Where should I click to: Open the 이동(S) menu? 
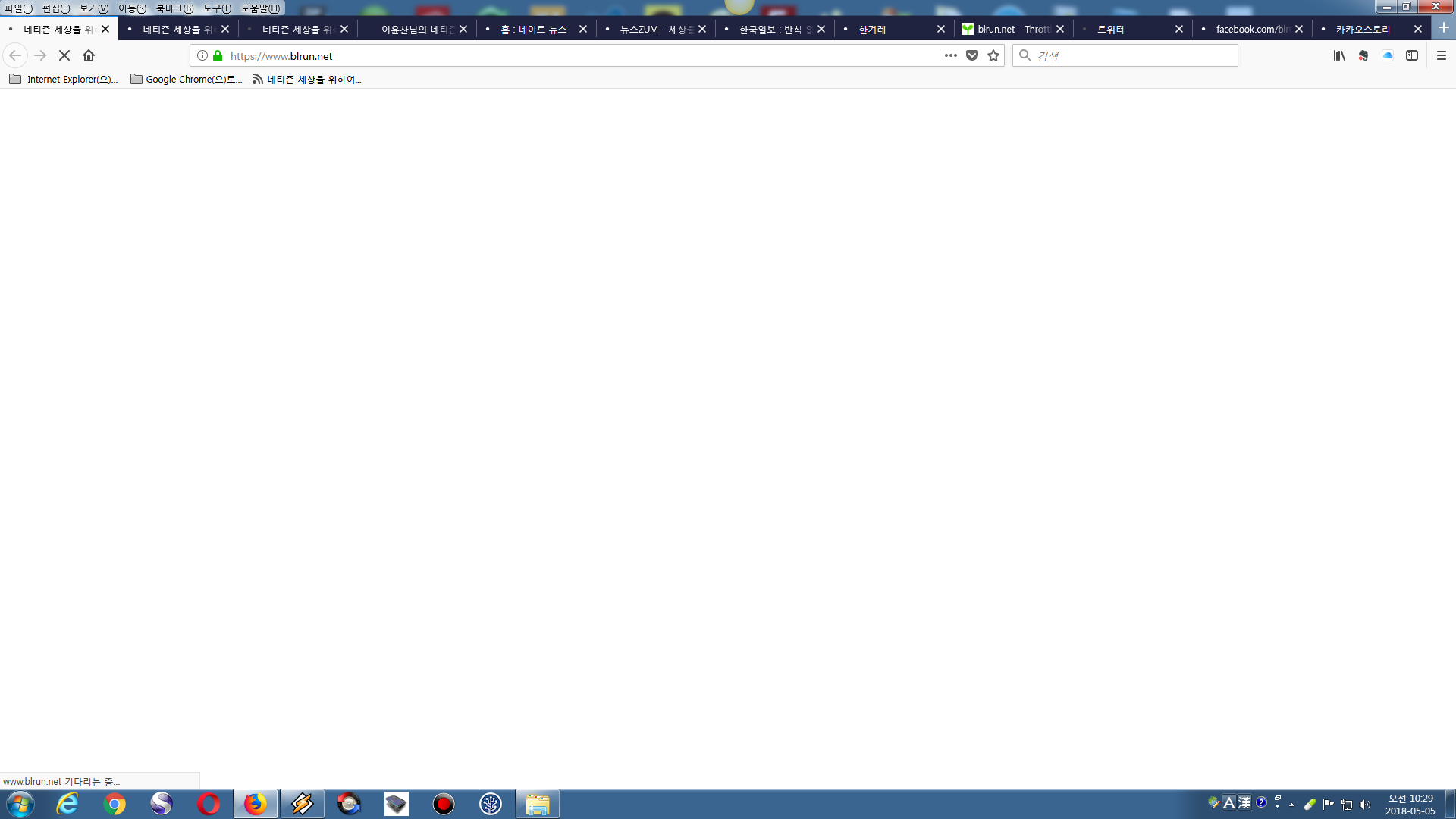(x=132, y=8)
